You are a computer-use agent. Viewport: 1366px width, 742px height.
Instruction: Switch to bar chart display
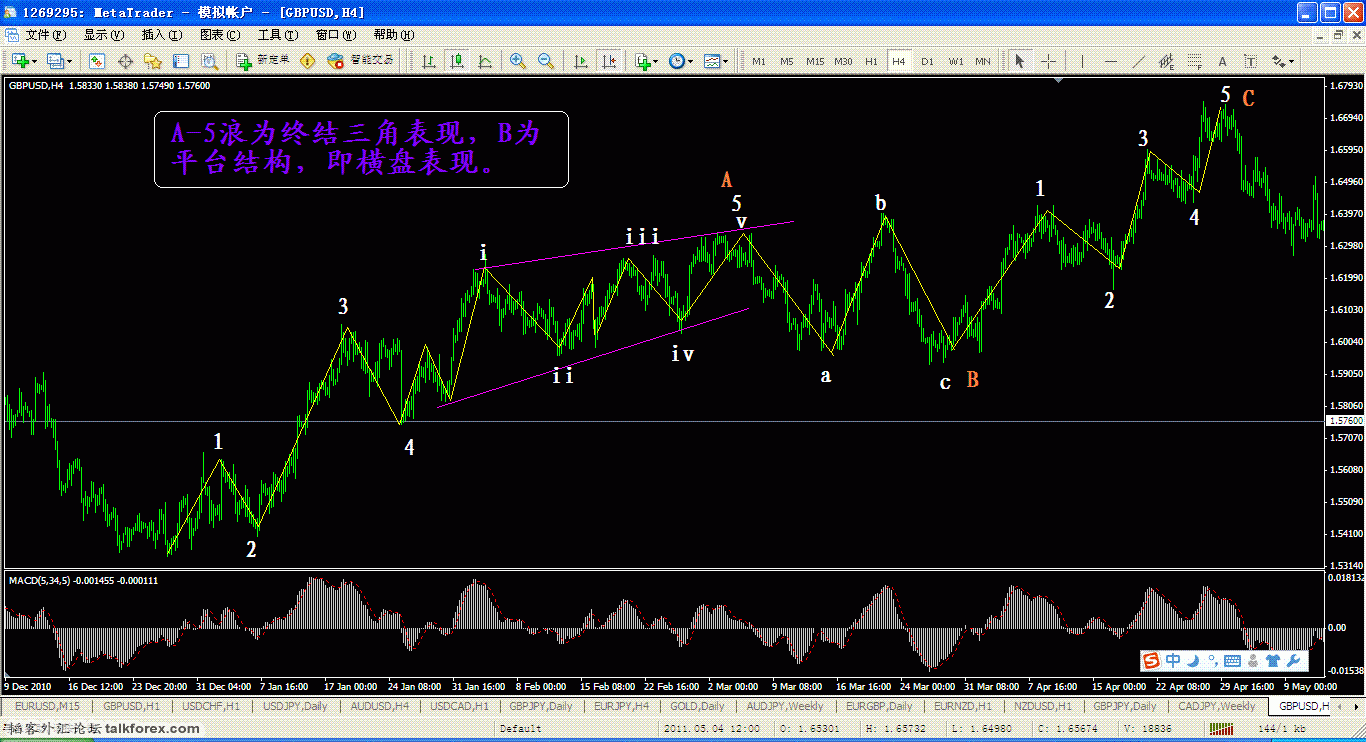(429, 61)
